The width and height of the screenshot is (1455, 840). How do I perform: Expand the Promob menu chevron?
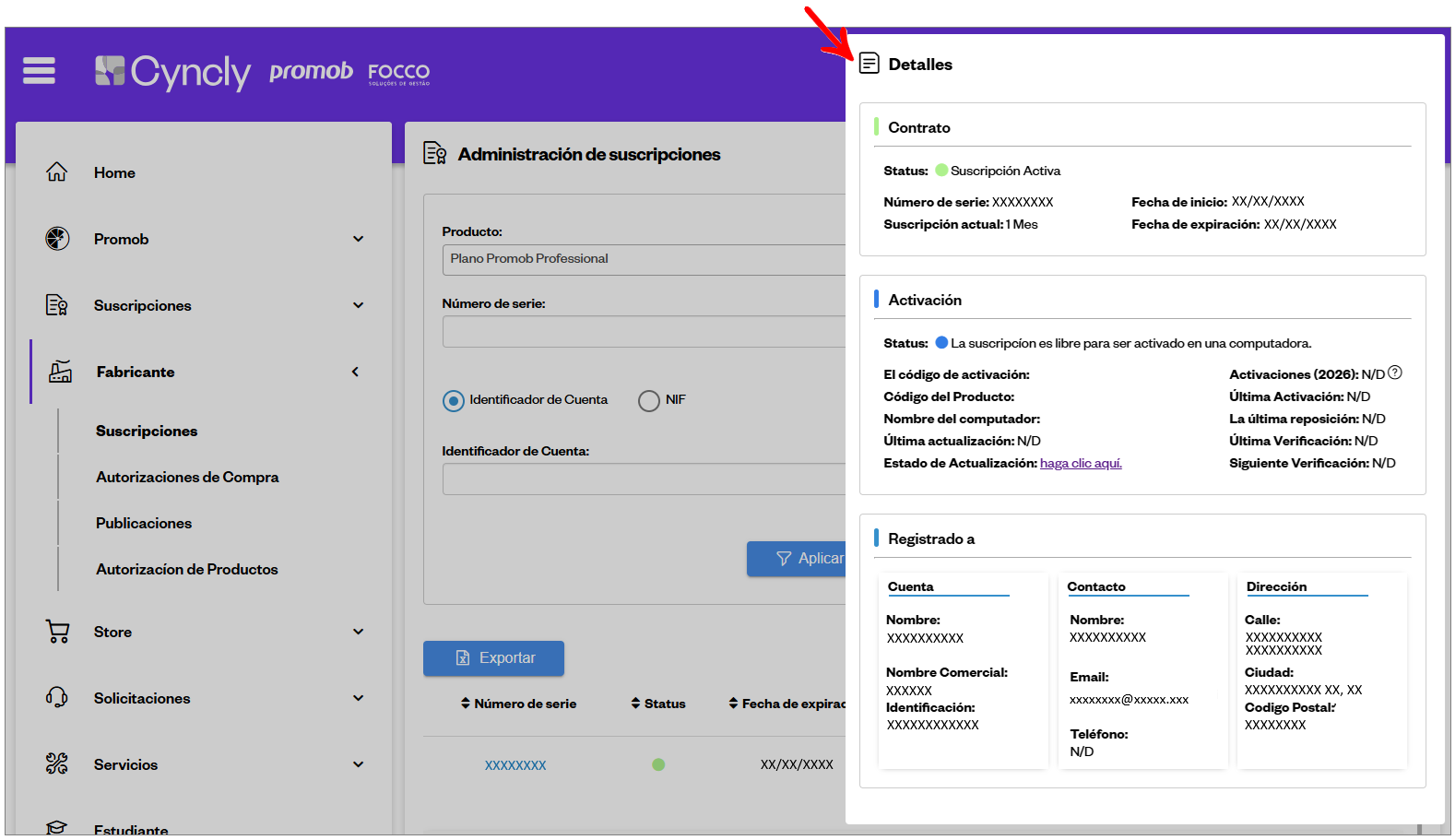tap(358, 239)
